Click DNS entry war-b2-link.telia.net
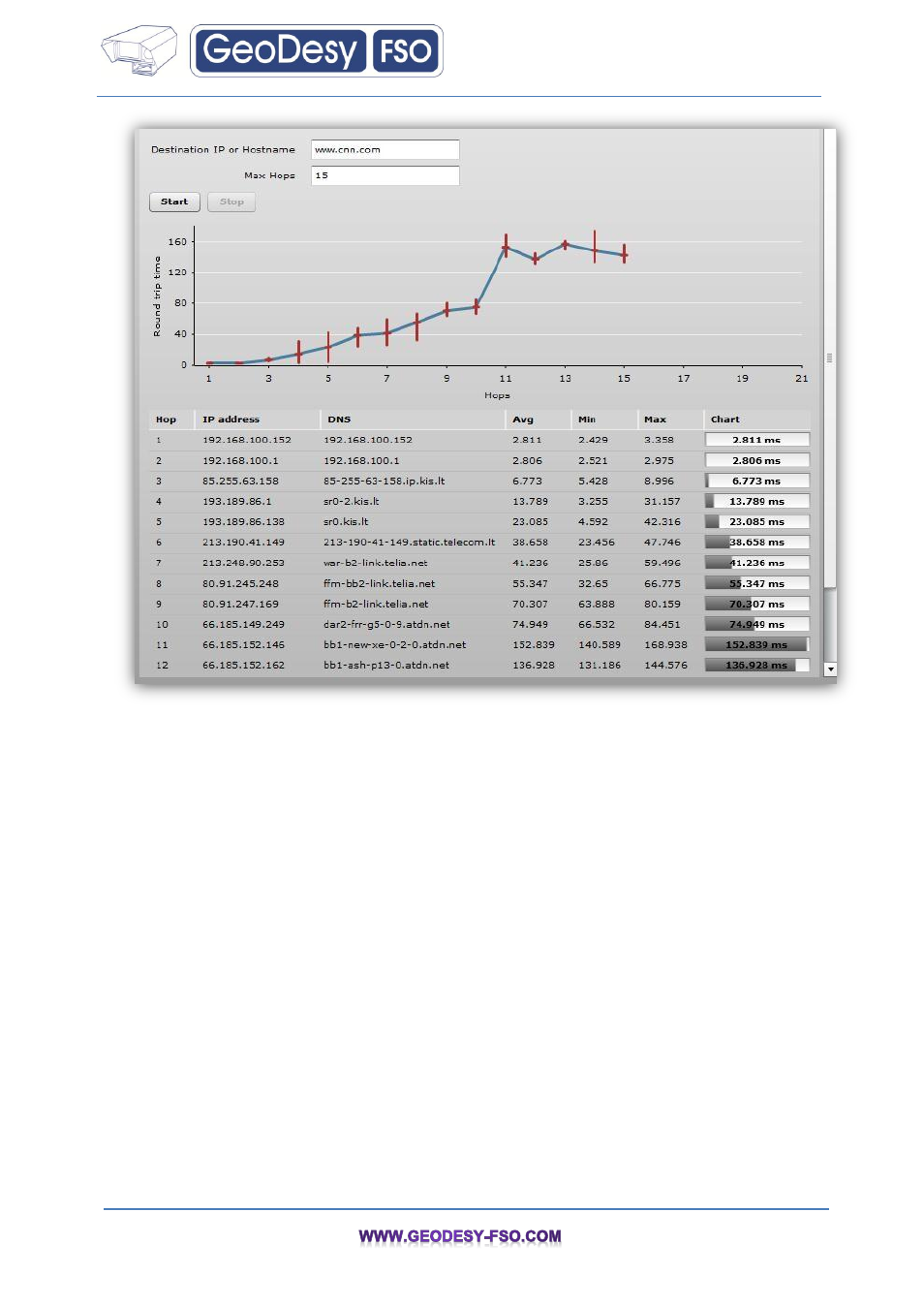The width and height of the screenshot is (924, 1306). [x=375, y=563]
